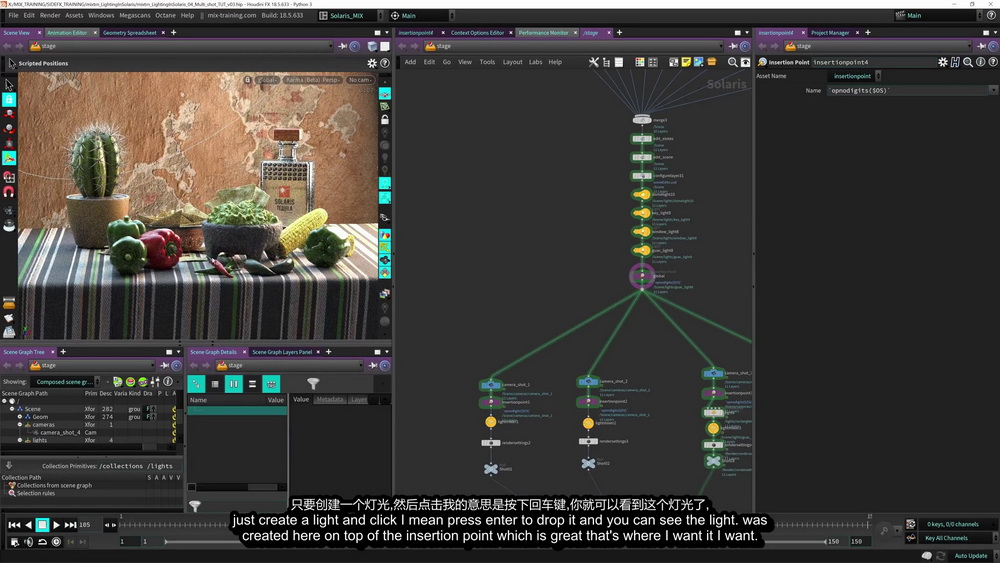Screen dimensions: 1000x563
Task: Toggle the loop playback icon in playbar
Action: (43, 542)
